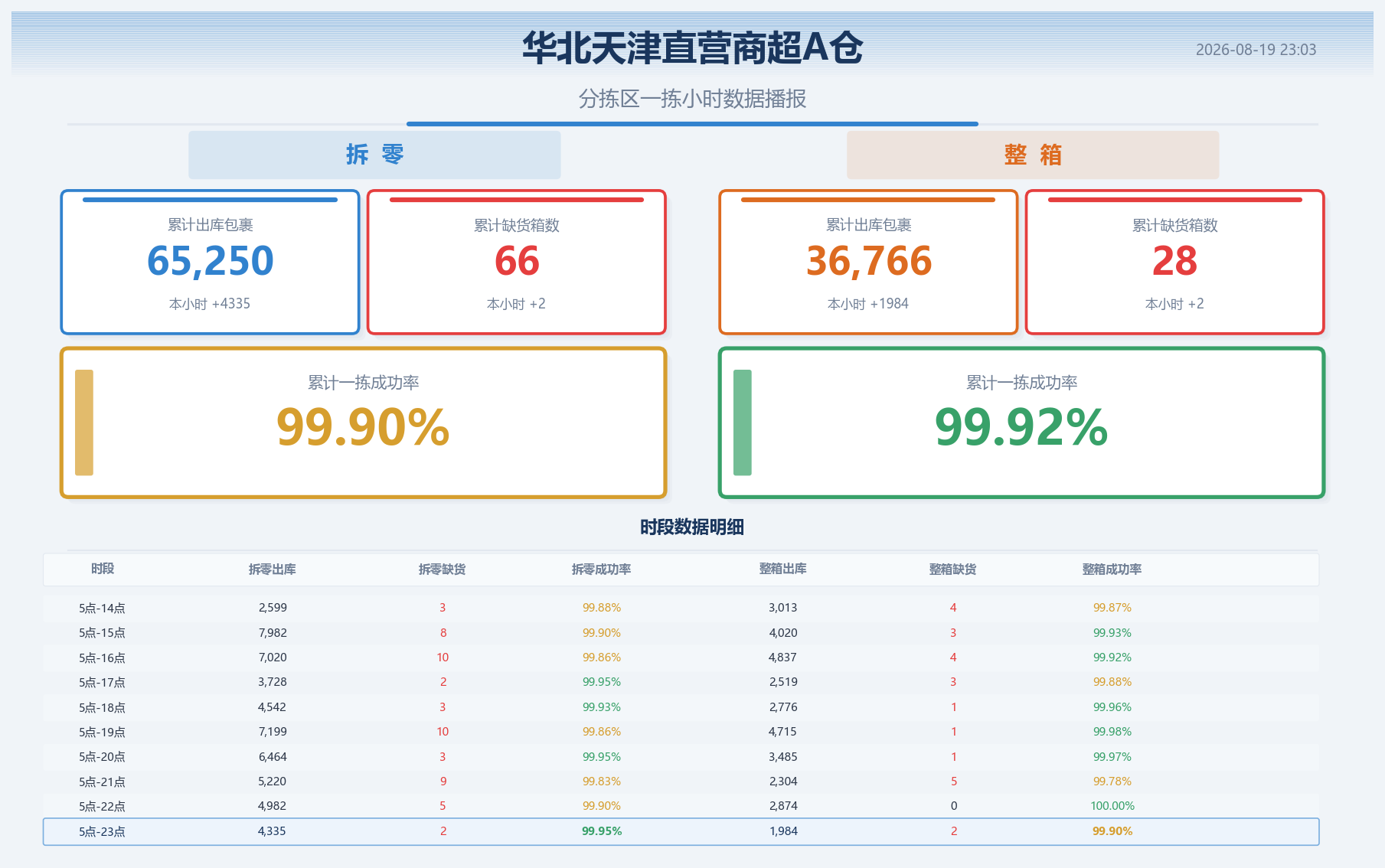Click the 整箱缺货 column header
This screenshot has height=868, width=1385.
click(x=953, y=569)
